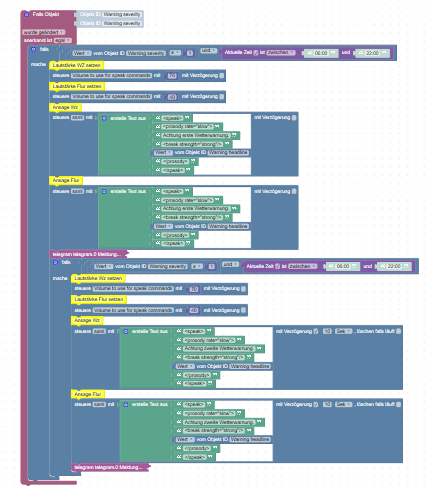
Task: Select the Lautstärke WZ setzen comment in outer block
Action: [77, 65]
